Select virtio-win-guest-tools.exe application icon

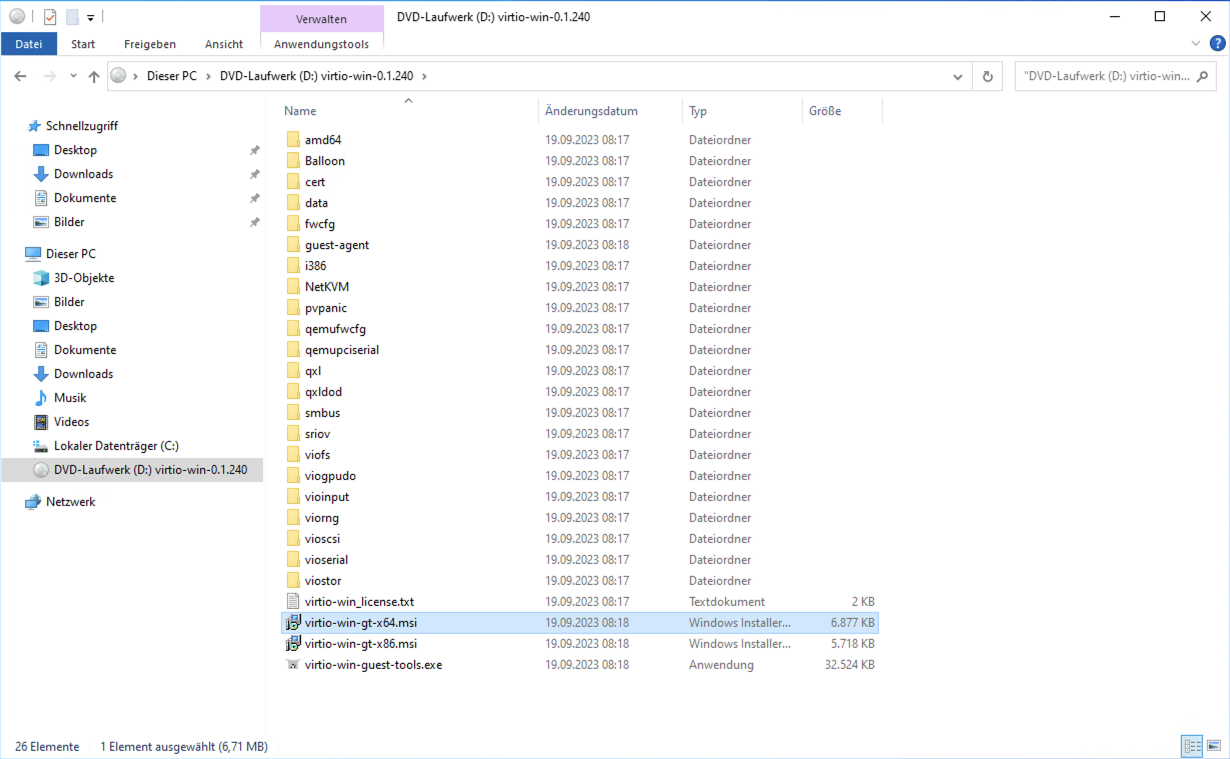coord(293,665)
